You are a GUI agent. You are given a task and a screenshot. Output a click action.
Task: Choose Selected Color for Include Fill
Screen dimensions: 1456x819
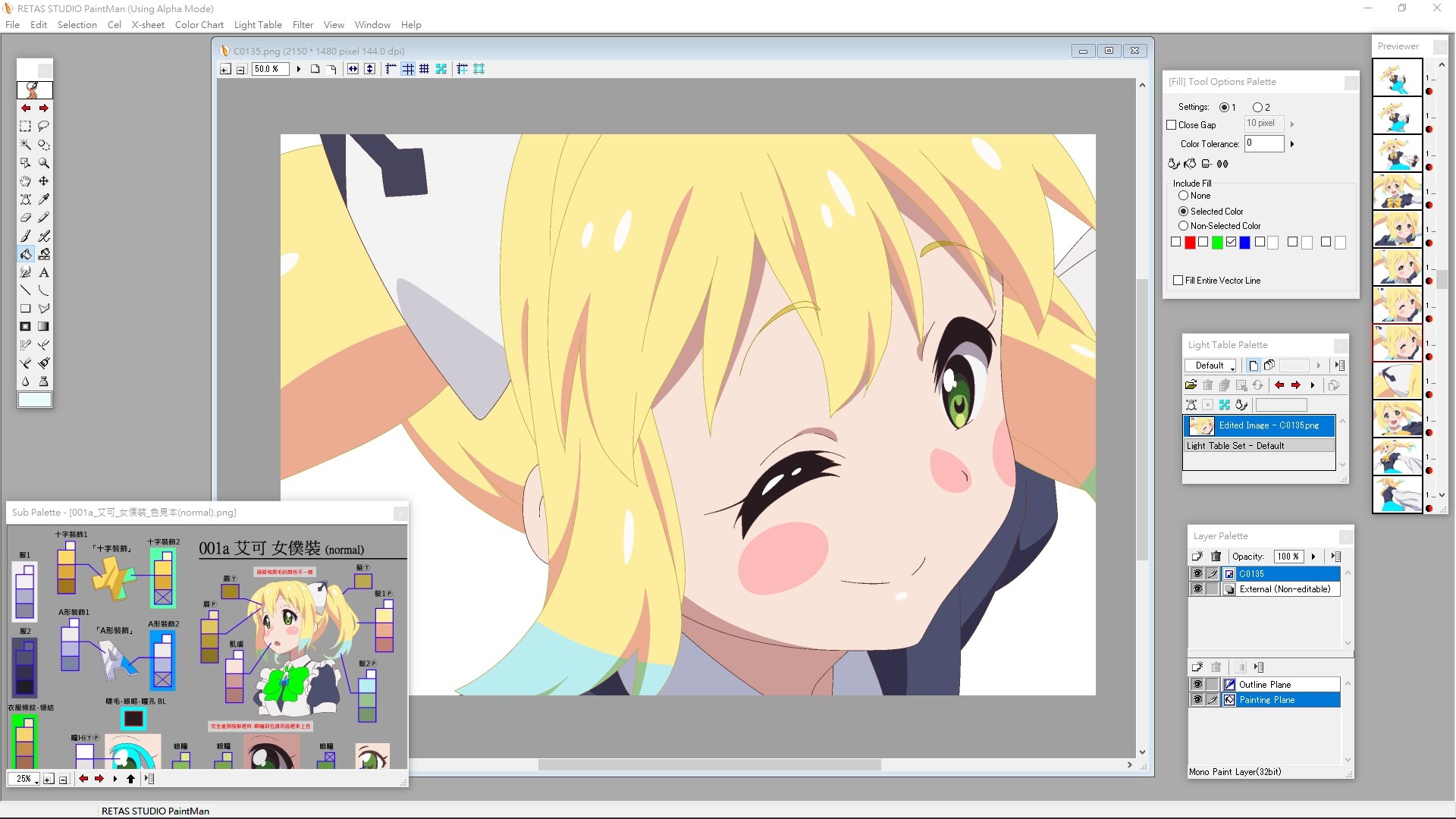click(1183, 212)
